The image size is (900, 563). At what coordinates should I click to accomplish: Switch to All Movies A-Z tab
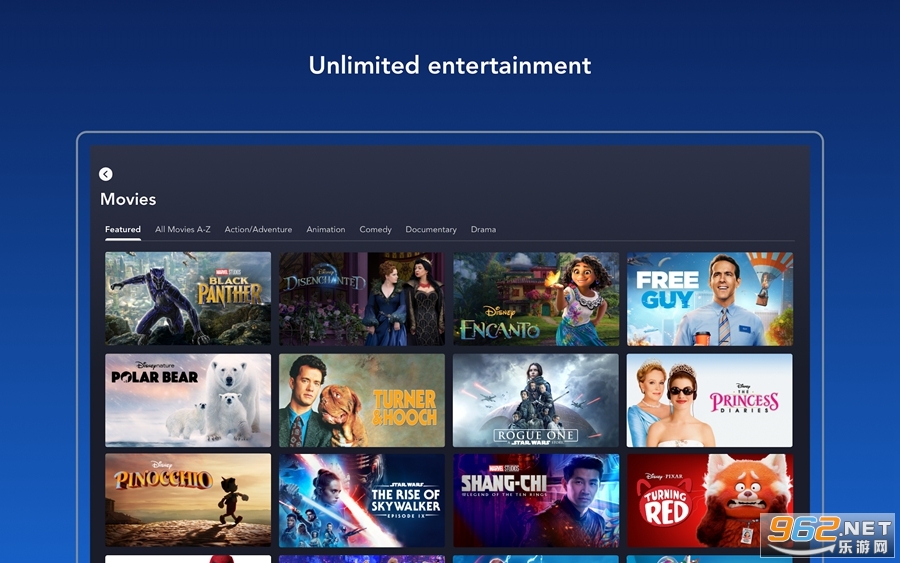point(183,230)
